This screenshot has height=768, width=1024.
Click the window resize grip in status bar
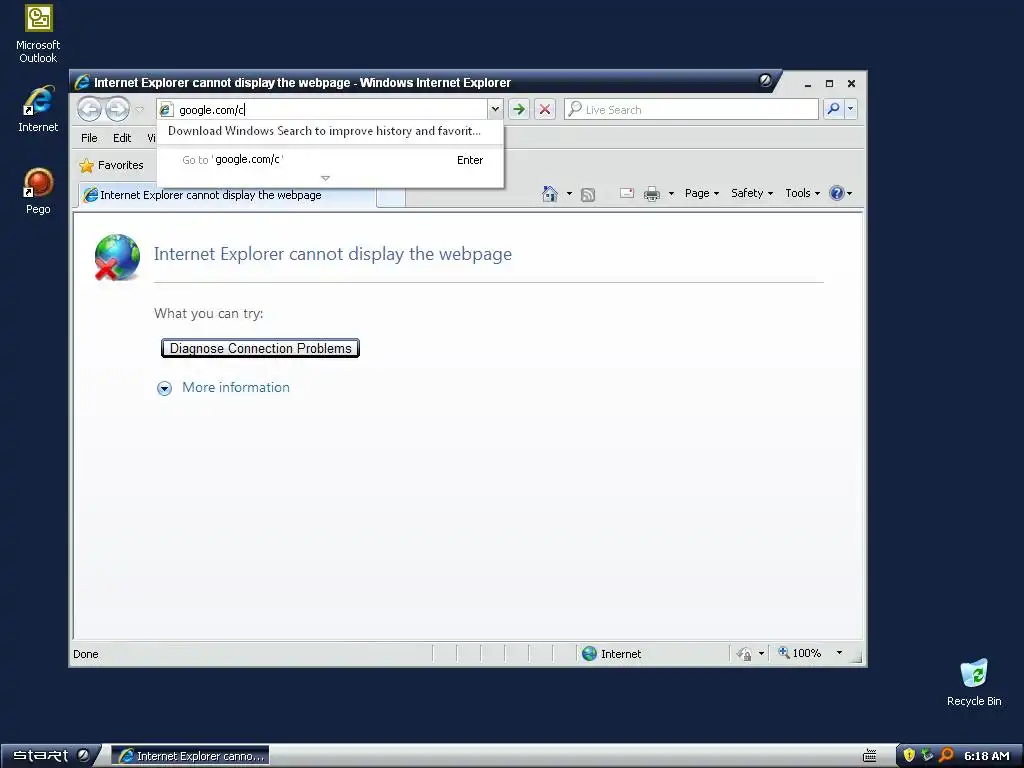pyautogui.click(x=856, y=658)
